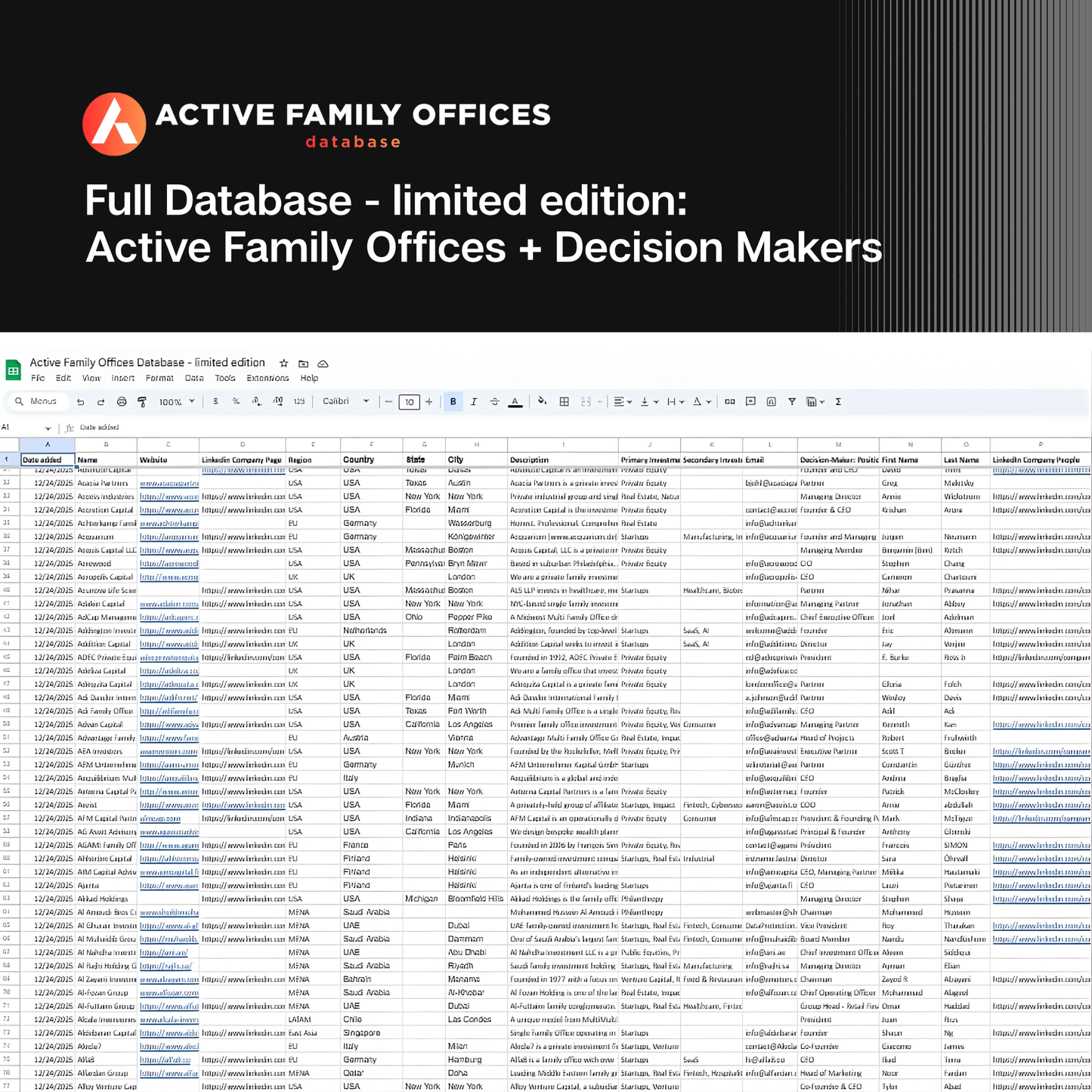The width and height of the screenshot is (1092, 1092).
Task: Click the Print icon in toolbar
Action: (121, 401)
